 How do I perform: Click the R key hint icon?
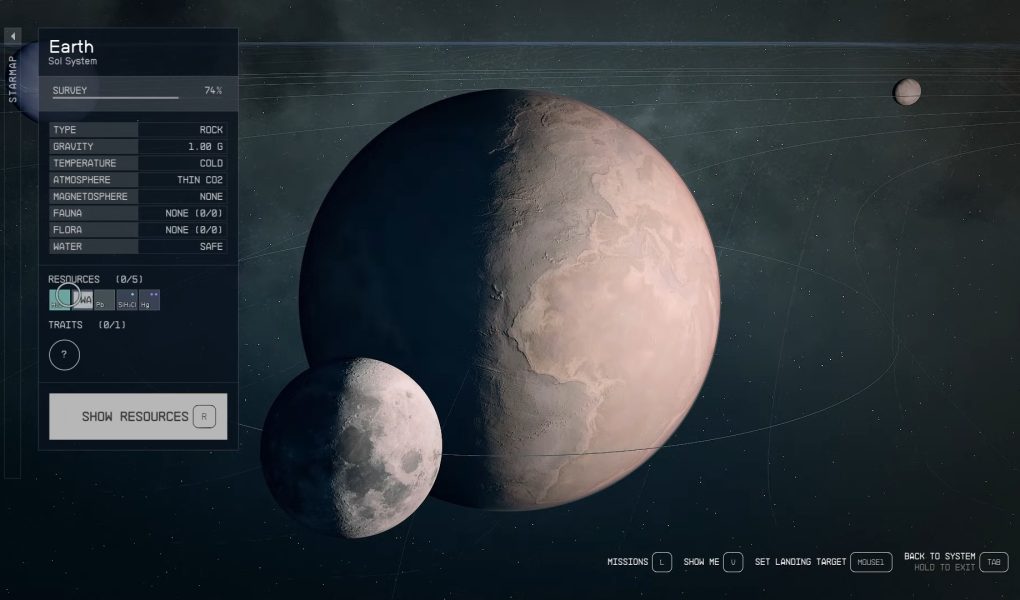point(204,416)
